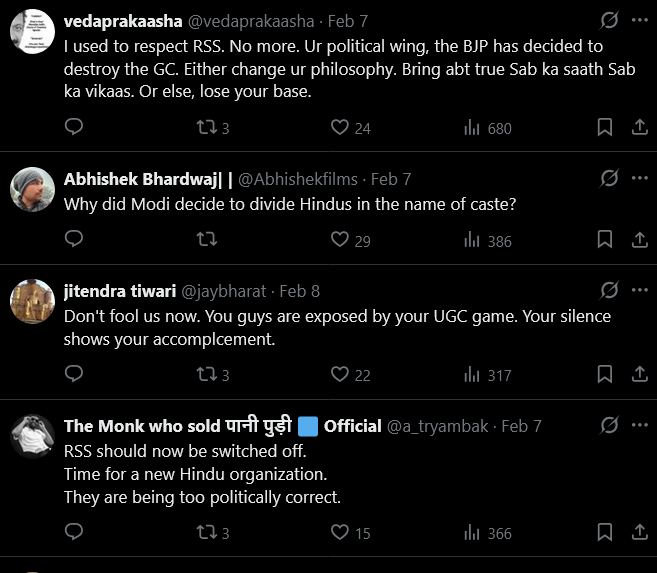Like Abhishek Bhardwaj's tweet with 29 likes
The height and width of the screenshot is (573, 657).
point(340,239)
